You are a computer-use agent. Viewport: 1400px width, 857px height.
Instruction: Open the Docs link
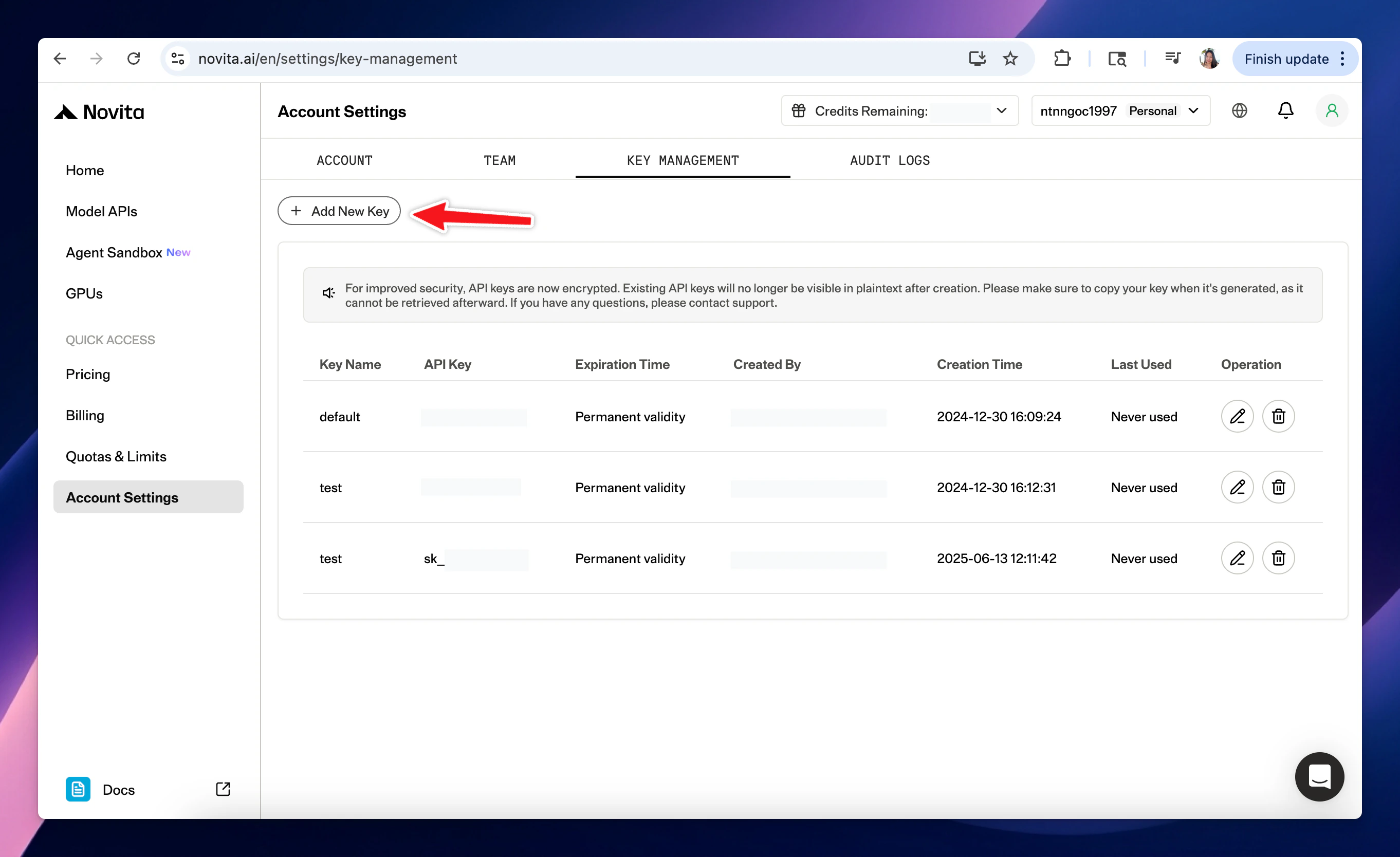(x=118, y=789)
